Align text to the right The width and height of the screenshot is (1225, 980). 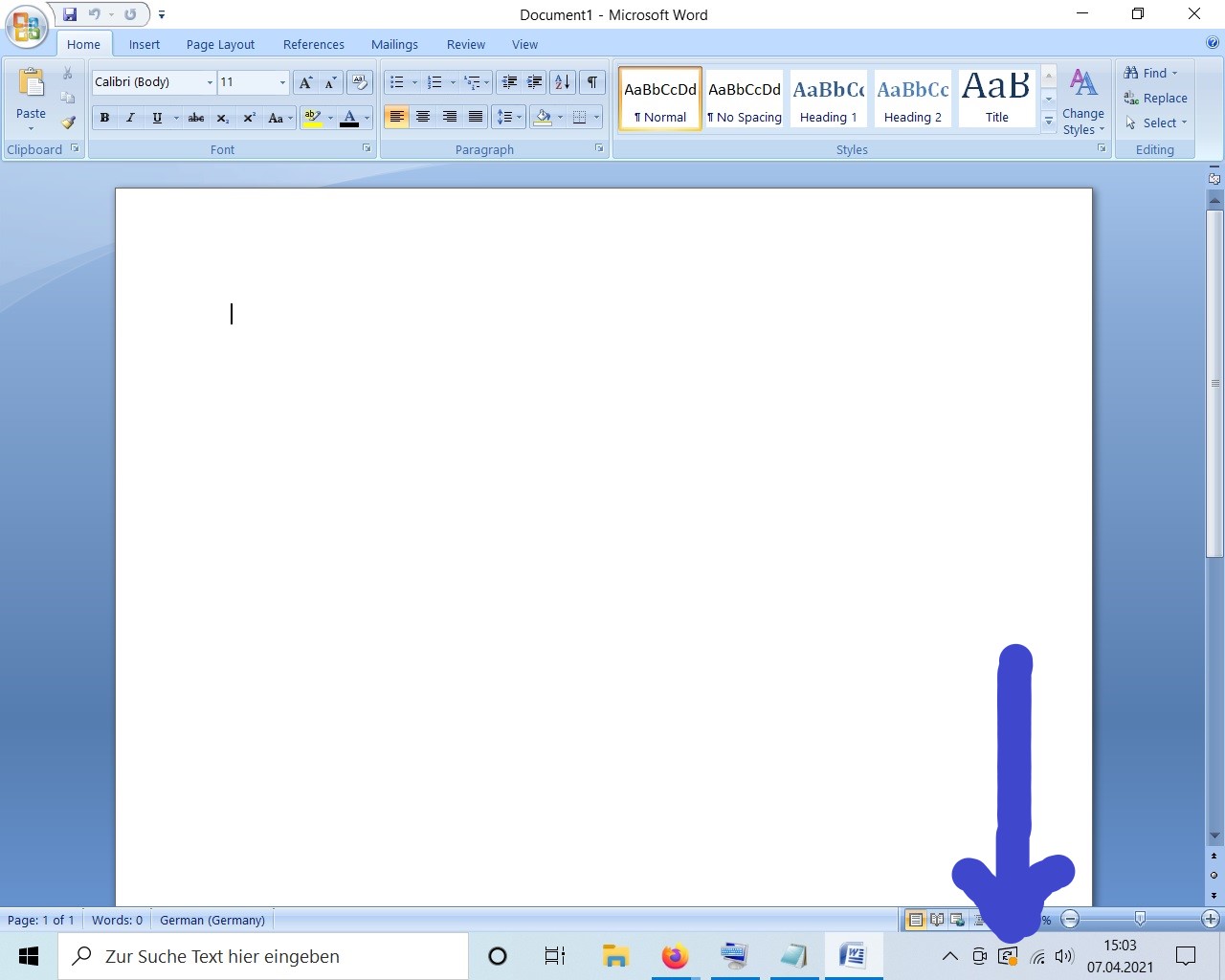pyautogui.click(x=449, y=118)
